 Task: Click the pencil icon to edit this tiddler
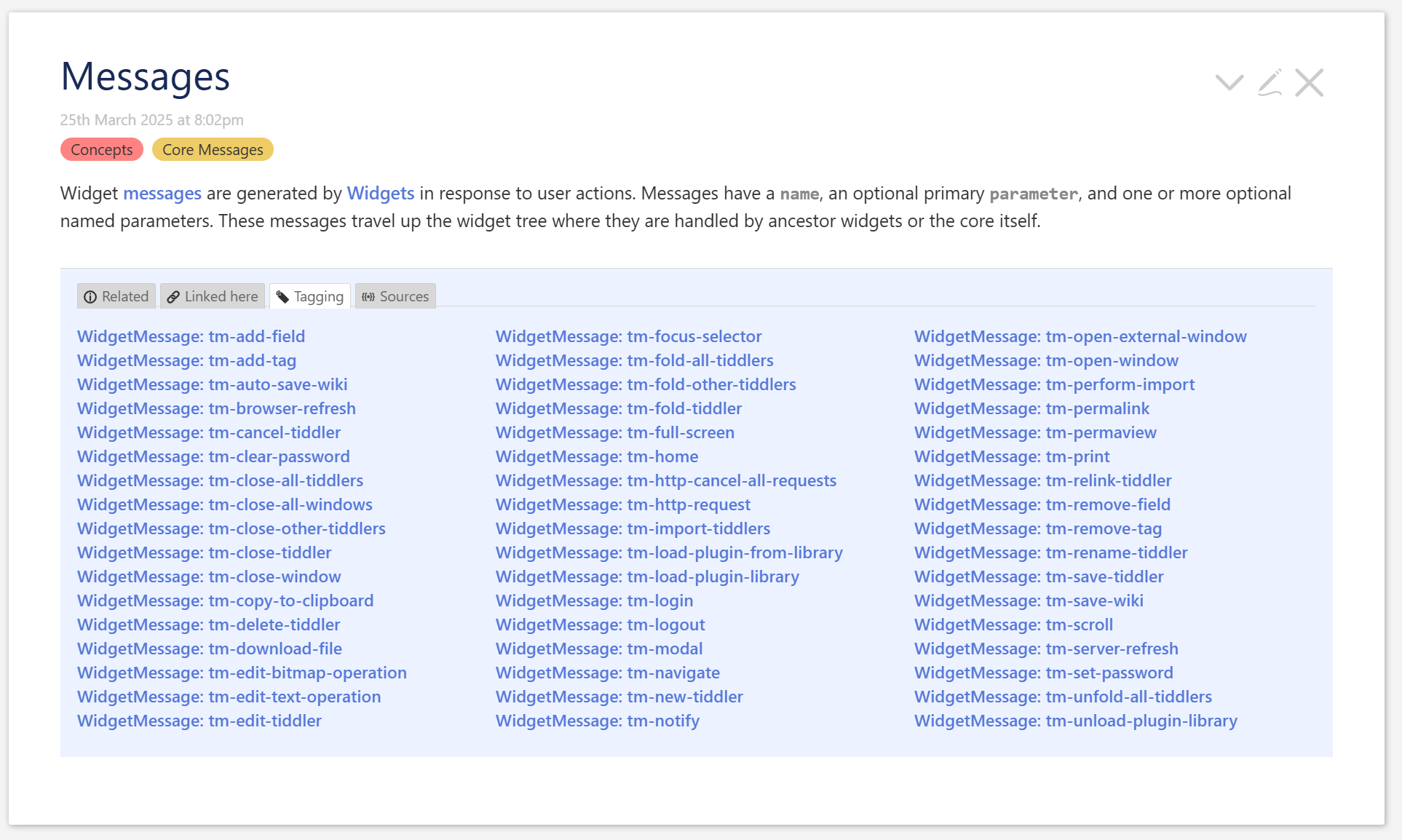pos(1270,82)
